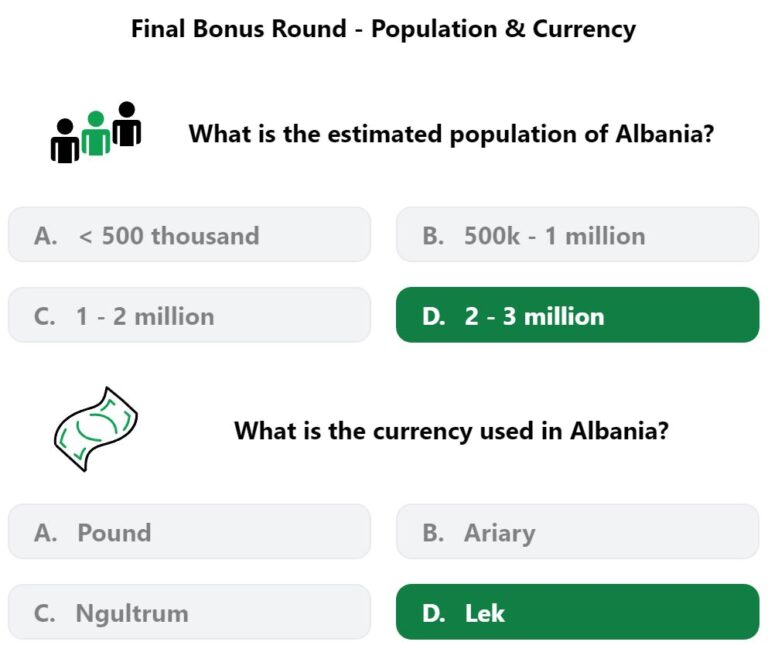This screenshot has height=652, width=768.
Task: Click the Albania population question text
Action: 451,134
